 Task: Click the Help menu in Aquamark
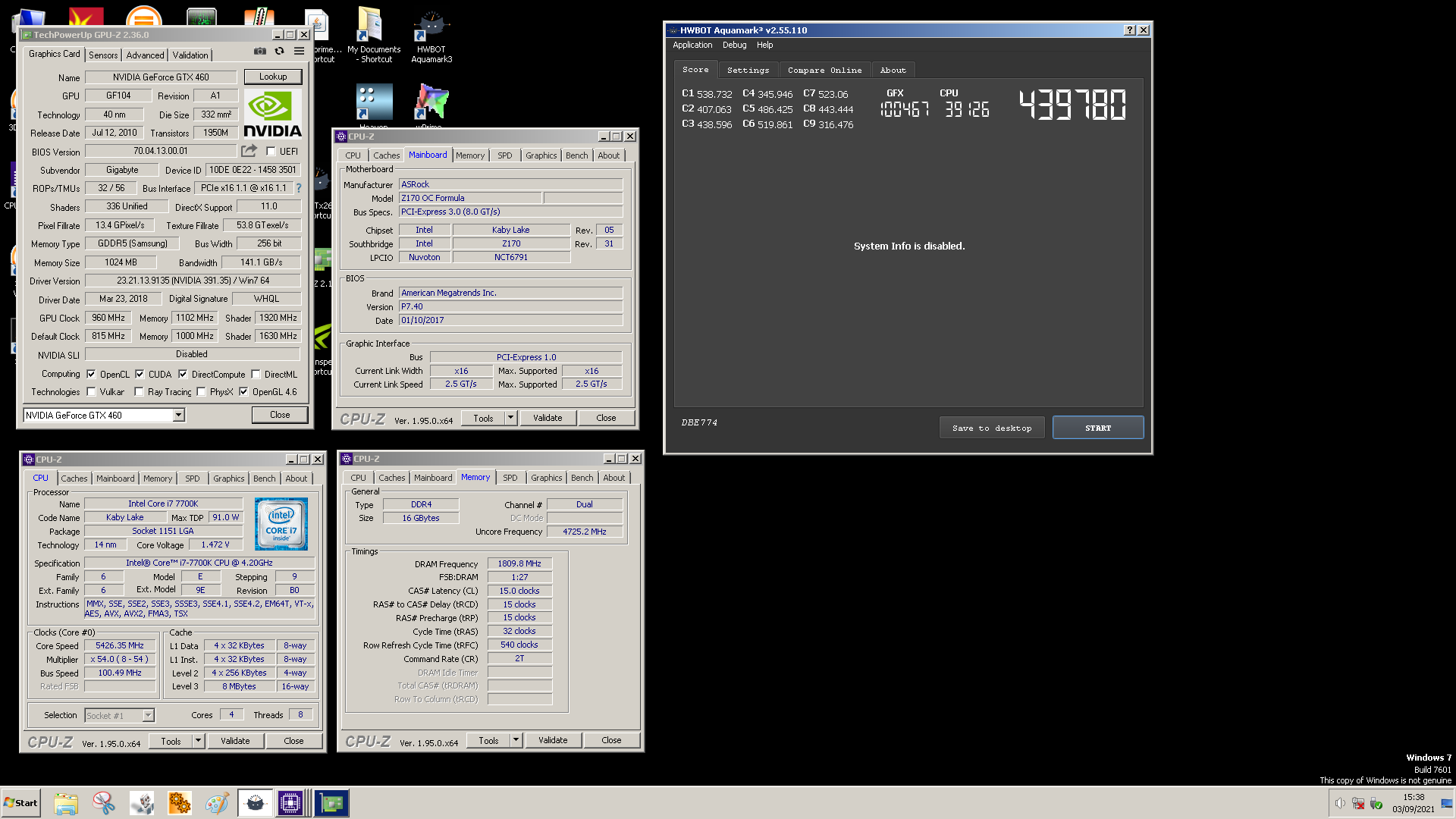pos(764,45)
